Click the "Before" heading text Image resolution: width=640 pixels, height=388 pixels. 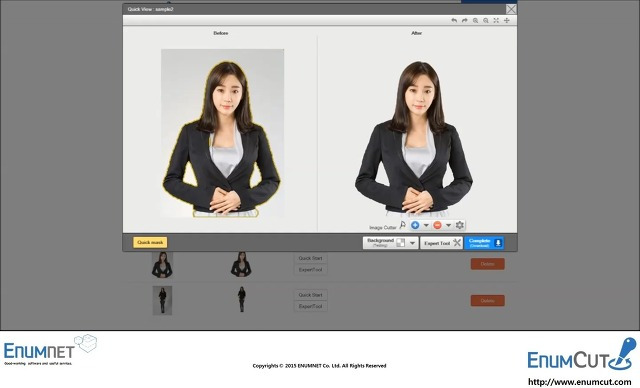221,33
